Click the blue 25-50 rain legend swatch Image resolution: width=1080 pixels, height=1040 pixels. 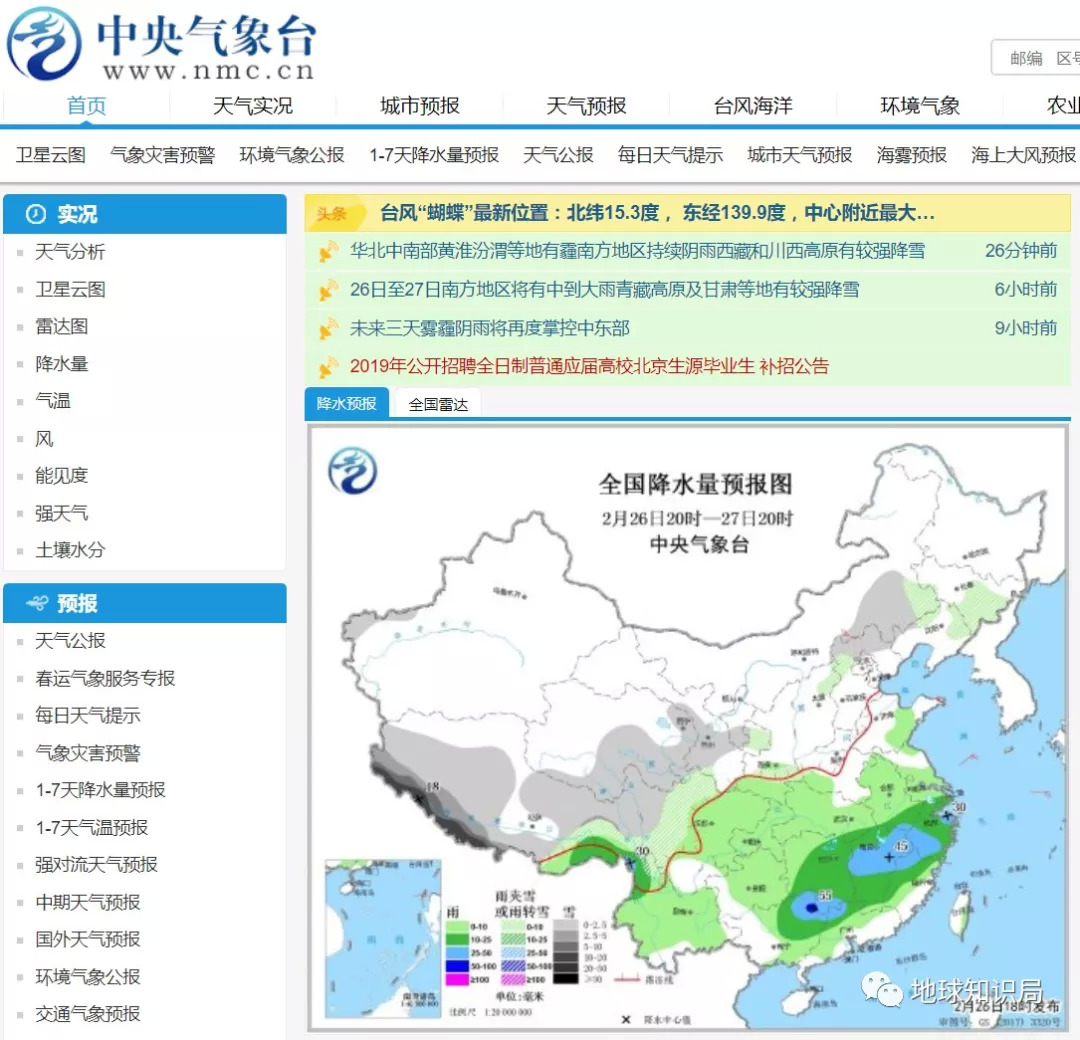[457, 953]
